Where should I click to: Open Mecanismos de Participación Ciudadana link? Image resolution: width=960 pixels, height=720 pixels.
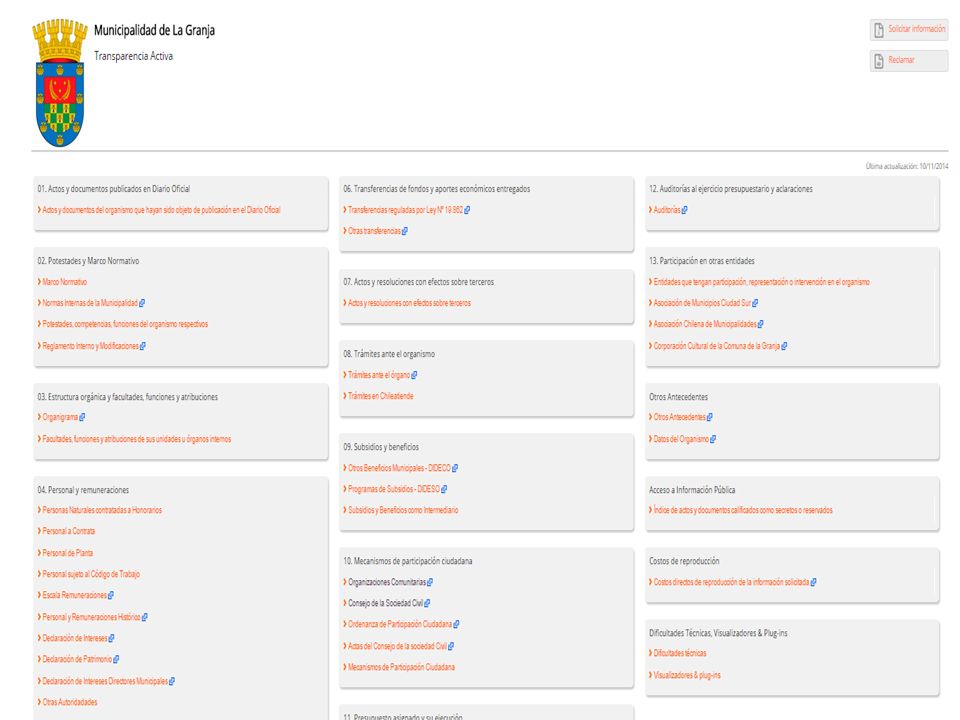click(401, 667)
